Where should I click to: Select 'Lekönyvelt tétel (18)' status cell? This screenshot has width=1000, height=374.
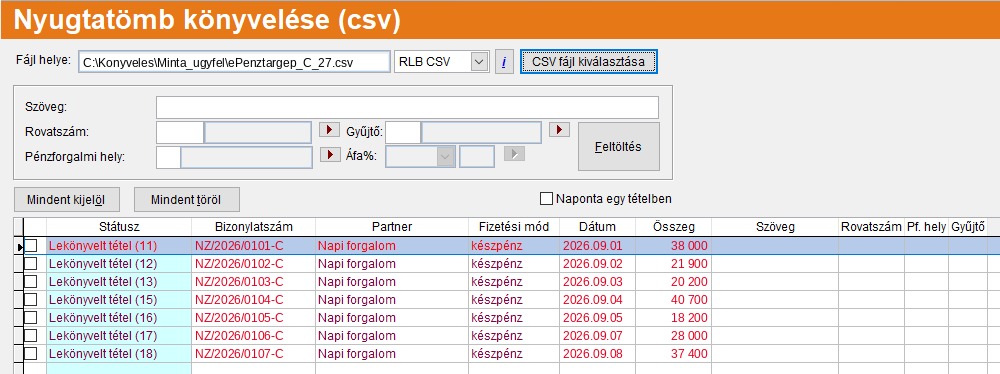pyautogui.click(x=119, y=353)
